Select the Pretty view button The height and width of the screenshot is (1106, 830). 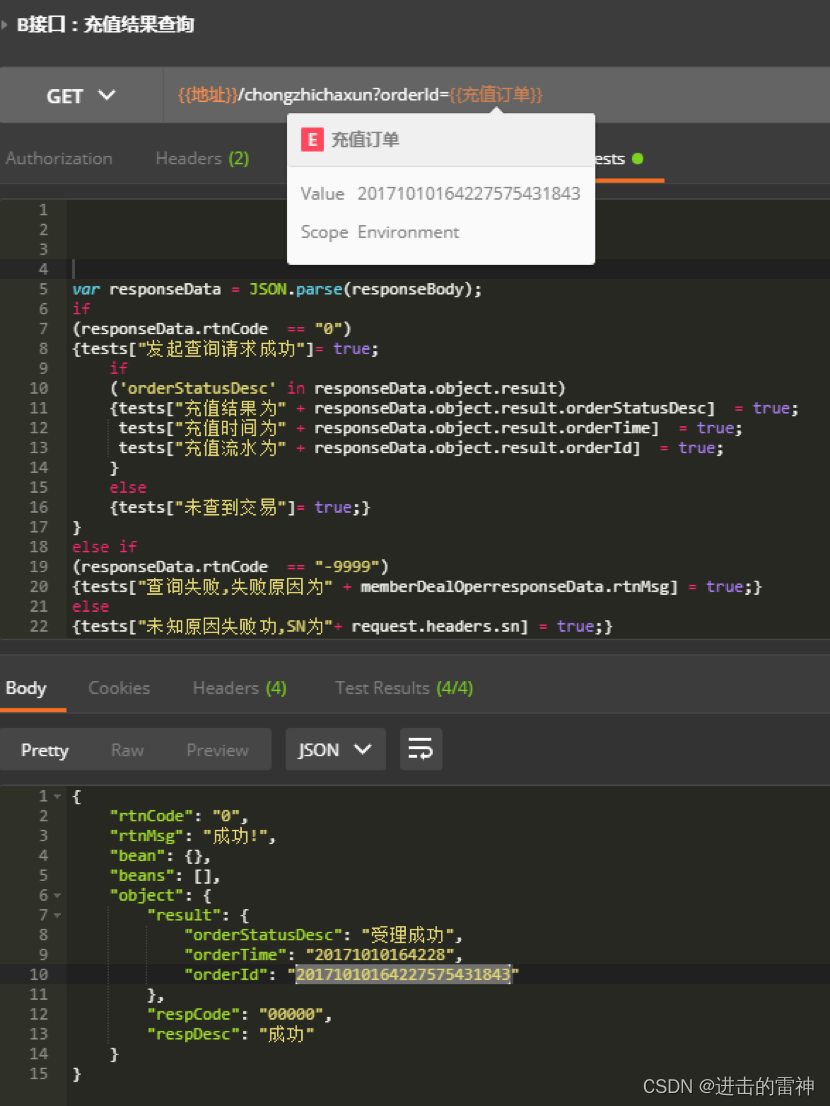(x=44, y=750)
